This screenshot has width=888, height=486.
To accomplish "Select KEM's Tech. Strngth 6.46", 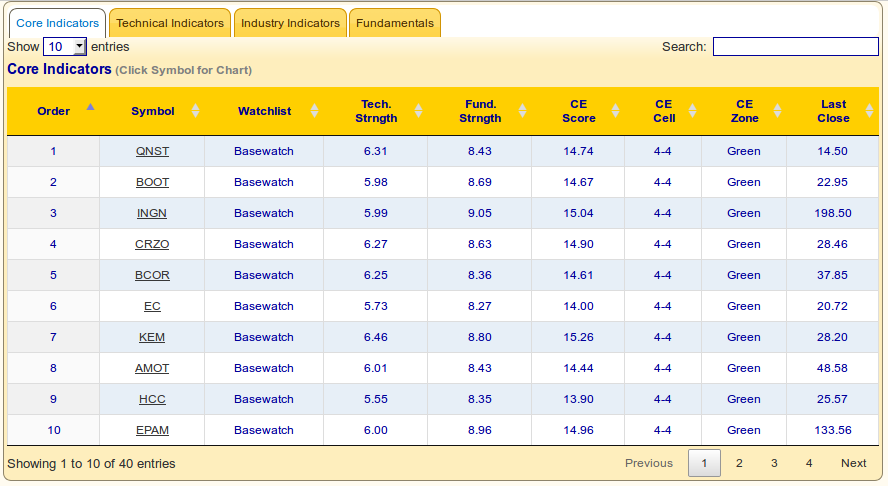I will coord(375,337).
